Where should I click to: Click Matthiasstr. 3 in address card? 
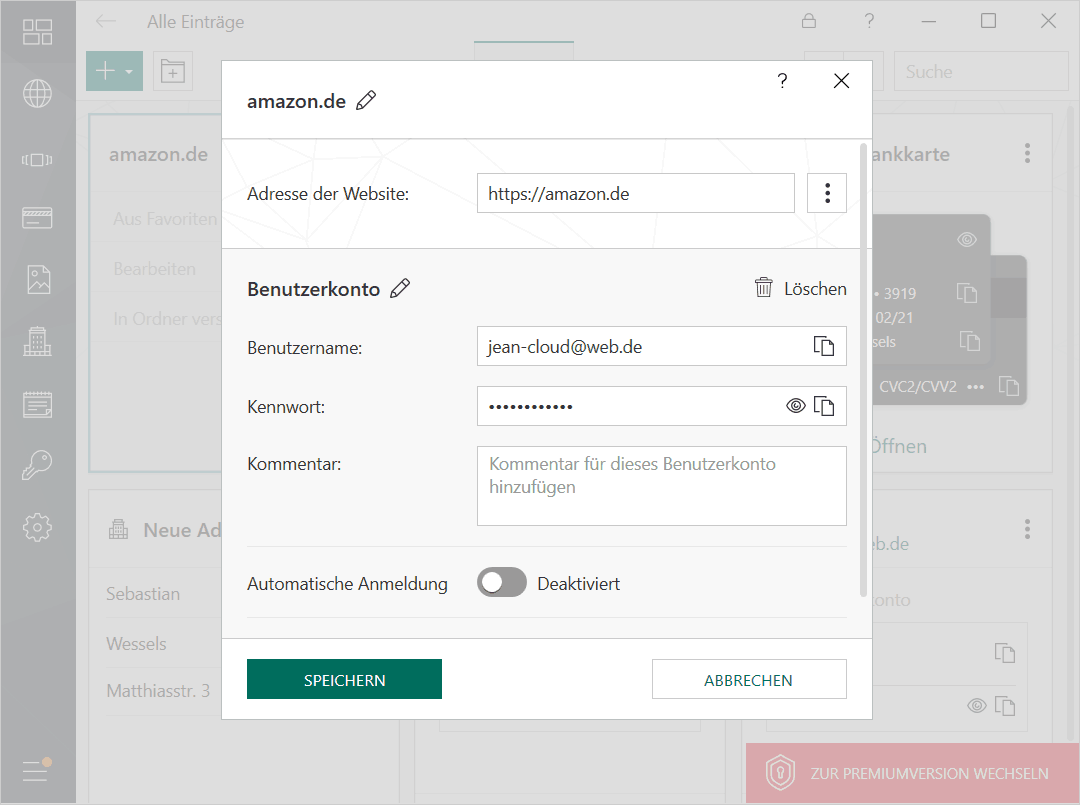point(158,691)
